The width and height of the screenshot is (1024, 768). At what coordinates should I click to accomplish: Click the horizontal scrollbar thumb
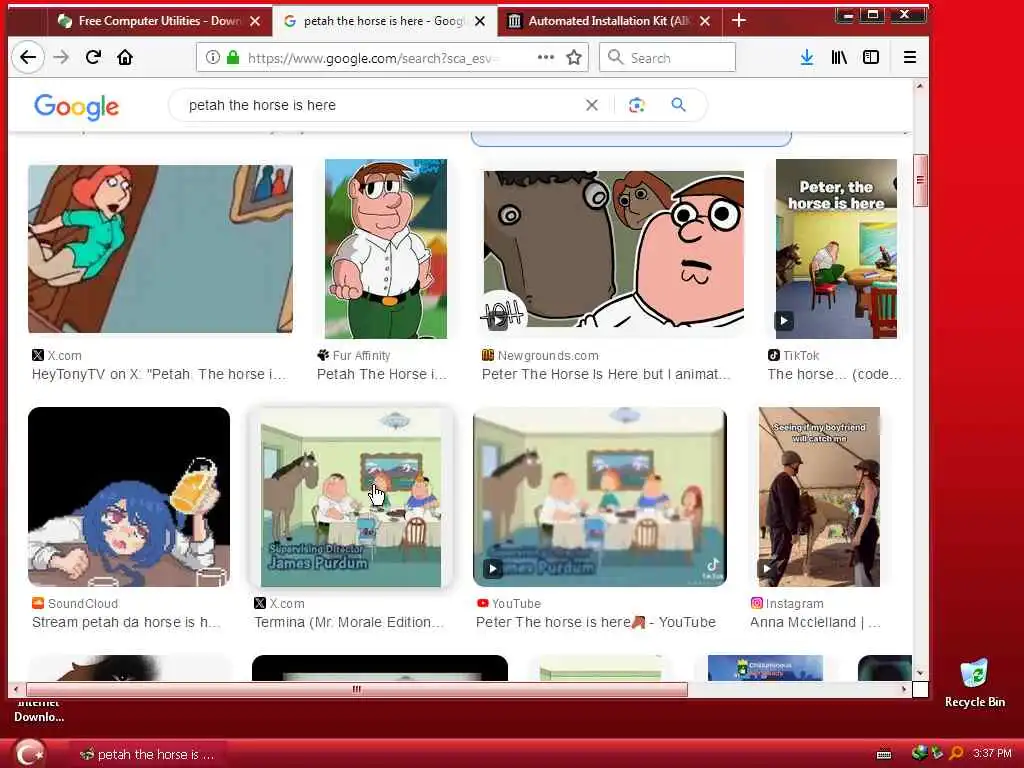[357, 689]
